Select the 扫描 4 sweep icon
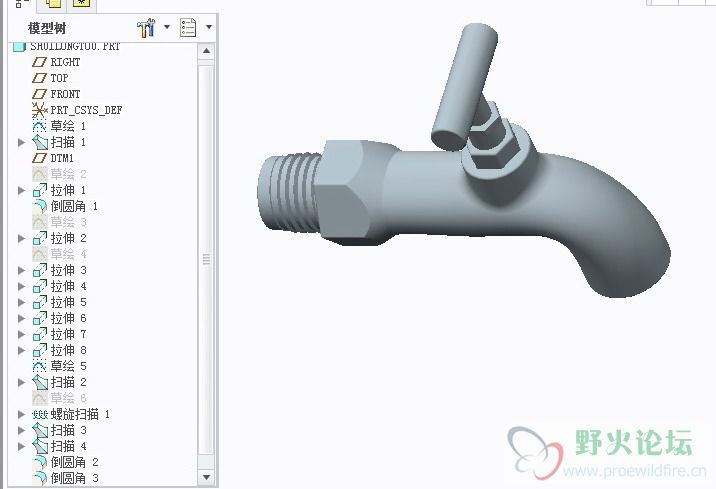This screenshot has height=489, width=716. pyautogui.click(x=40, y=446)
